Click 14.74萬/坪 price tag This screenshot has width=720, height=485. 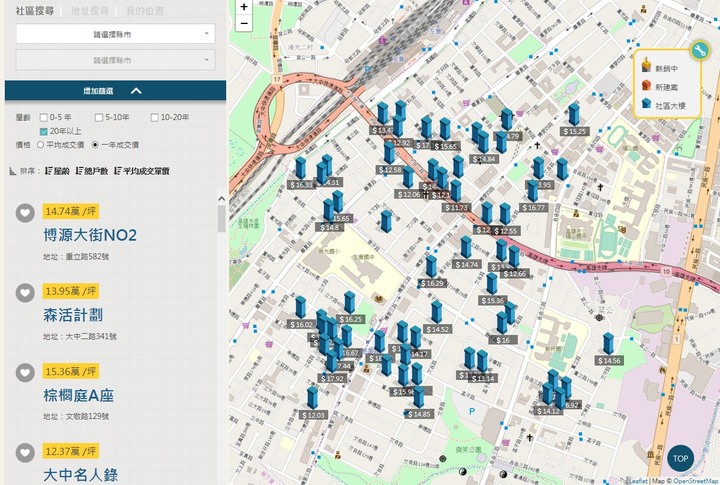coord(71,211)
